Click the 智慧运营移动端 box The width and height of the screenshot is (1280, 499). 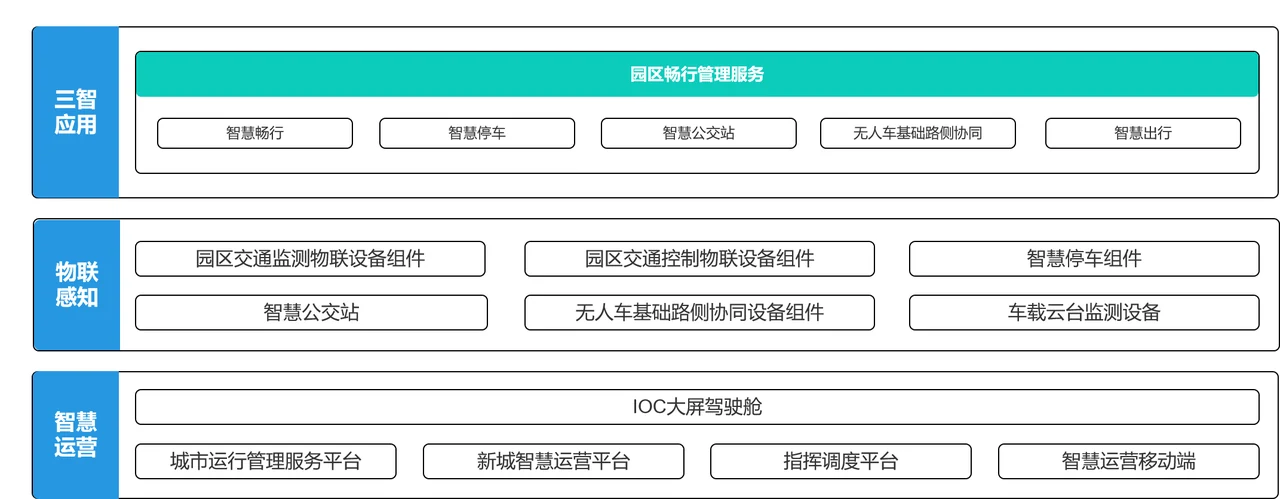click(1128, 461)
